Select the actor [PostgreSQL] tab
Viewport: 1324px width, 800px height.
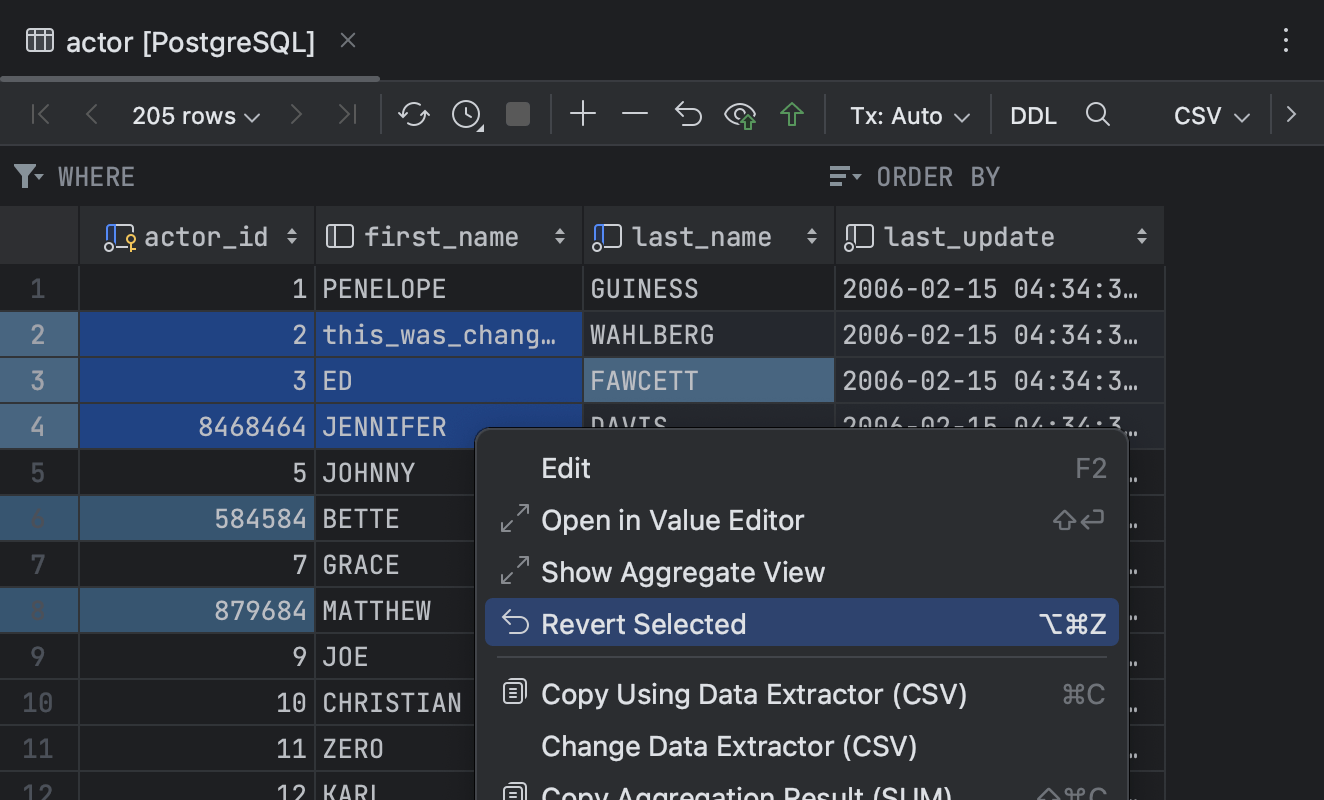(x=188, y=41)
